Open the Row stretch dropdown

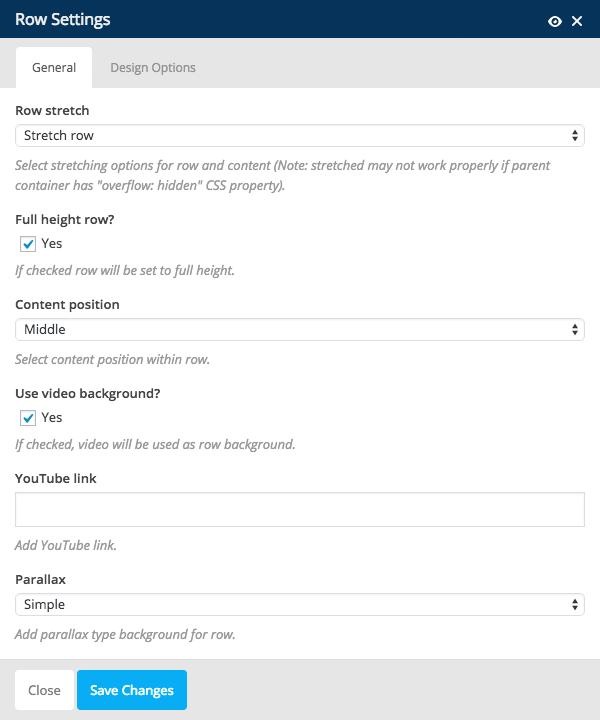point(300,135)
